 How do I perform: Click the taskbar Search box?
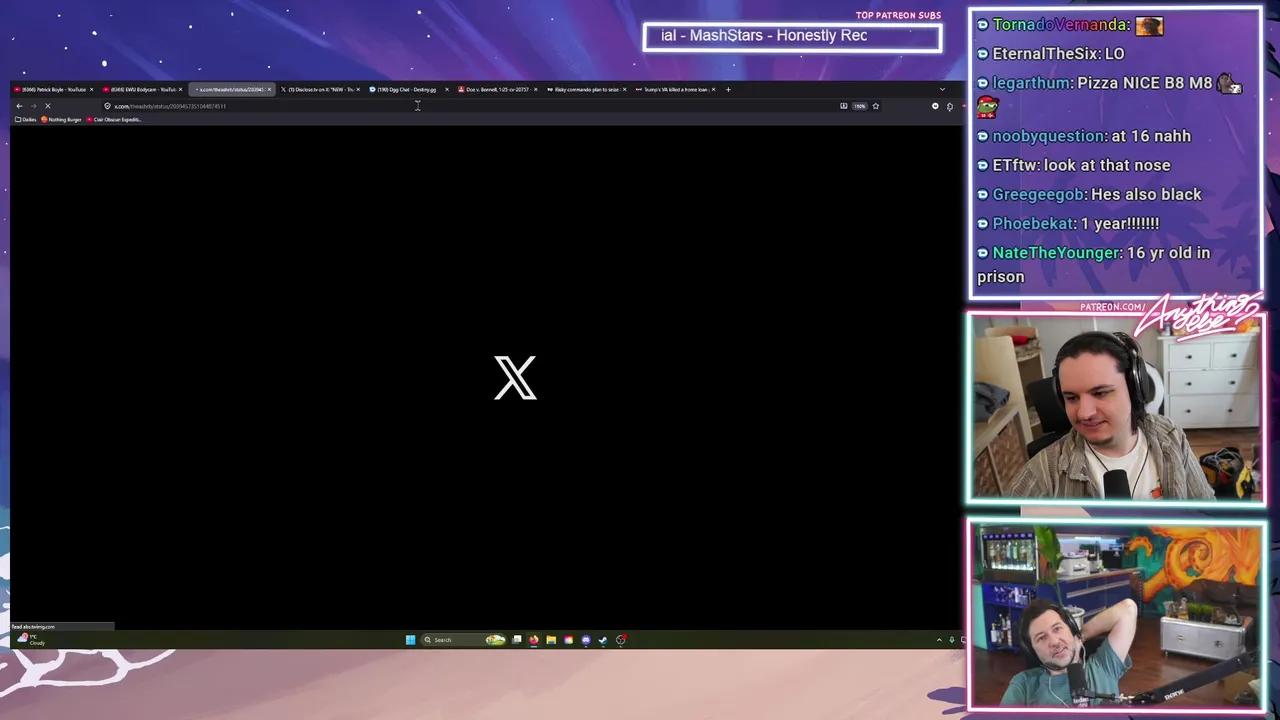463,640
